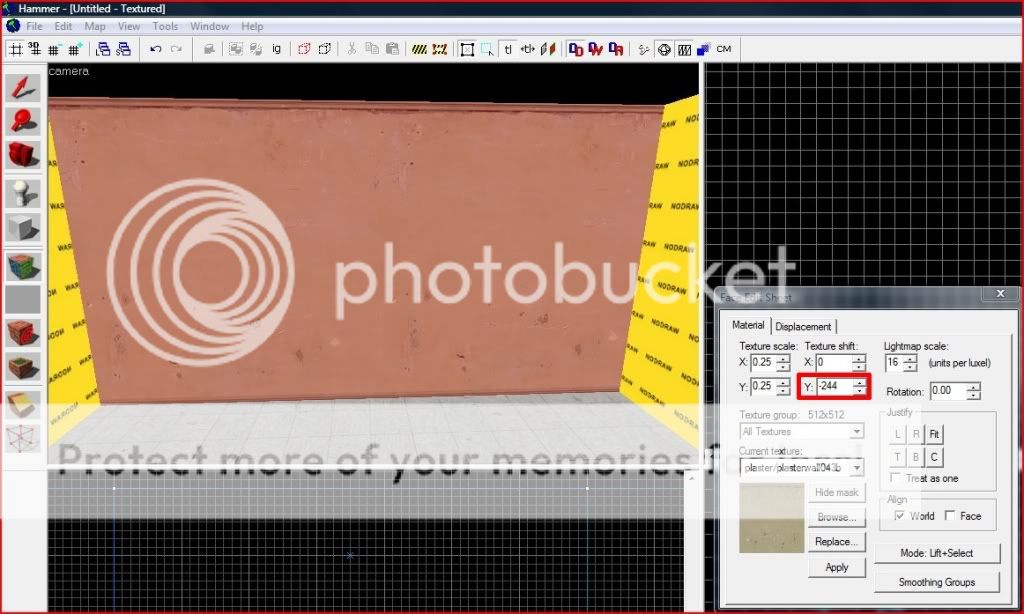Screen dimensions: 1024x614
Task: Click the Carve icon
Action: click(209, 49)
